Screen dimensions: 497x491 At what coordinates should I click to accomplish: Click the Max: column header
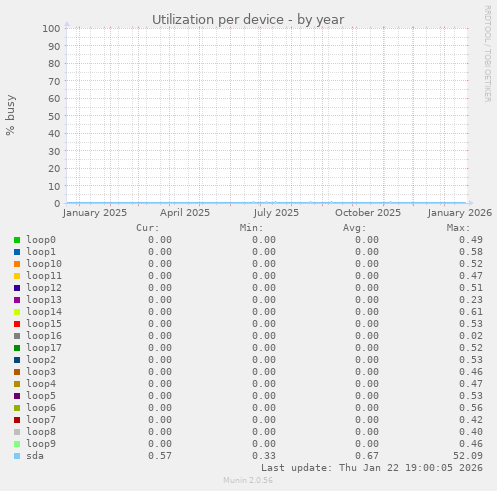[x=458, y=228]
